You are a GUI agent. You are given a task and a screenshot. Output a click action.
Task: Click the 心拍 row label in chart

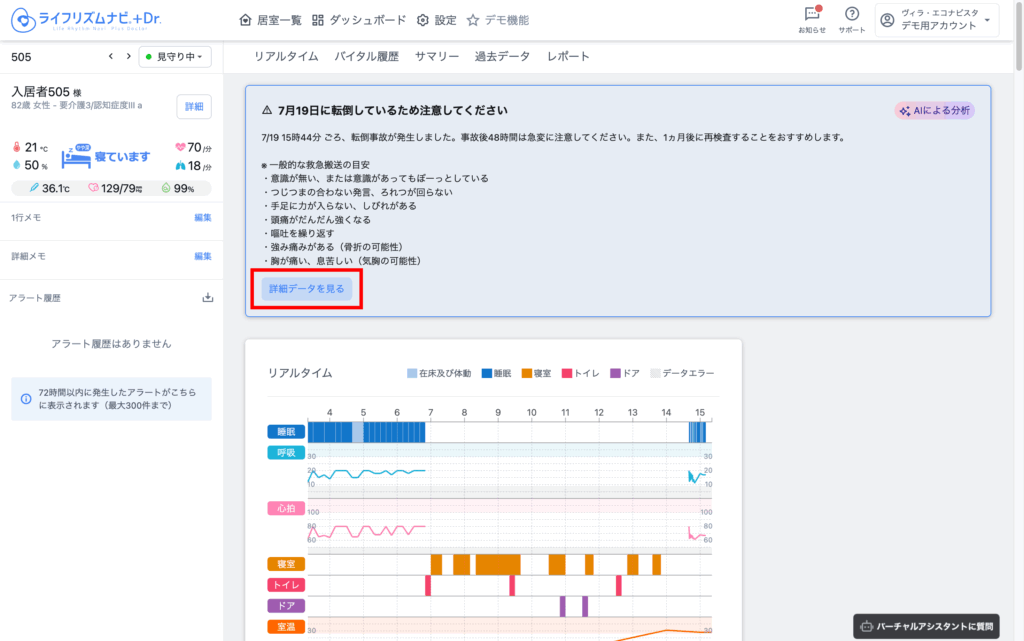286,508
